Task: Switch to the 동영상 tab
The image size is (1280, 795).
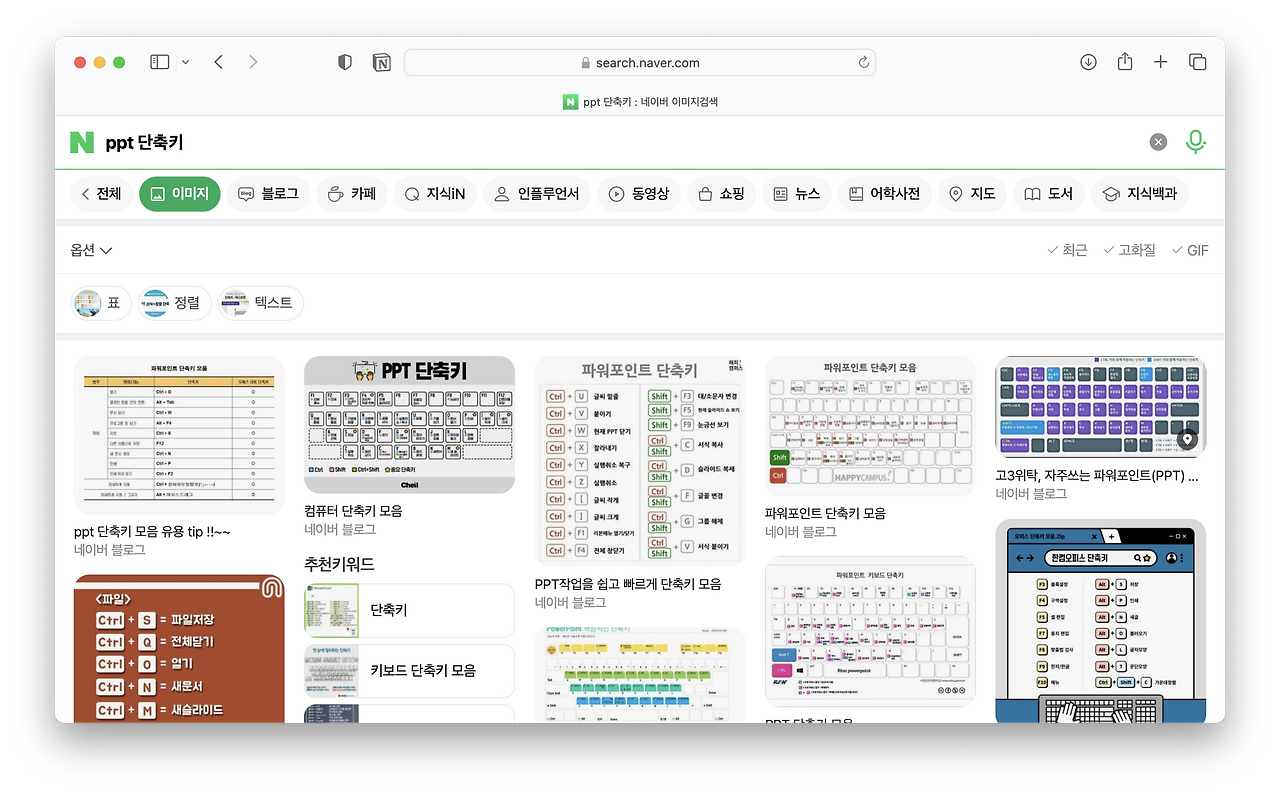Action: pos(639,194)
